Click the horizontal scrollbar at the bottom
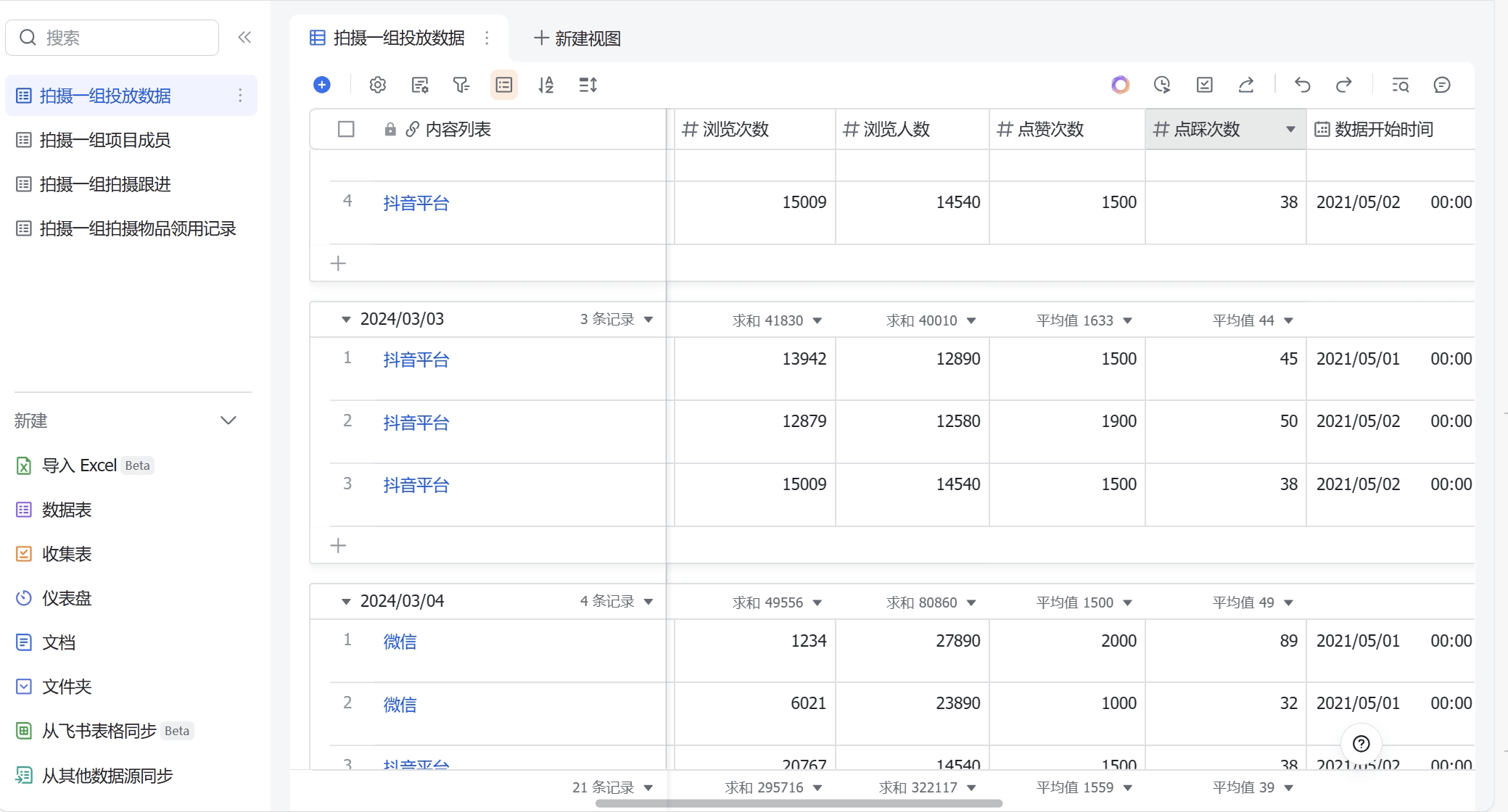Viewport: 1508px width, 812px height. click(x=798, y=803)
